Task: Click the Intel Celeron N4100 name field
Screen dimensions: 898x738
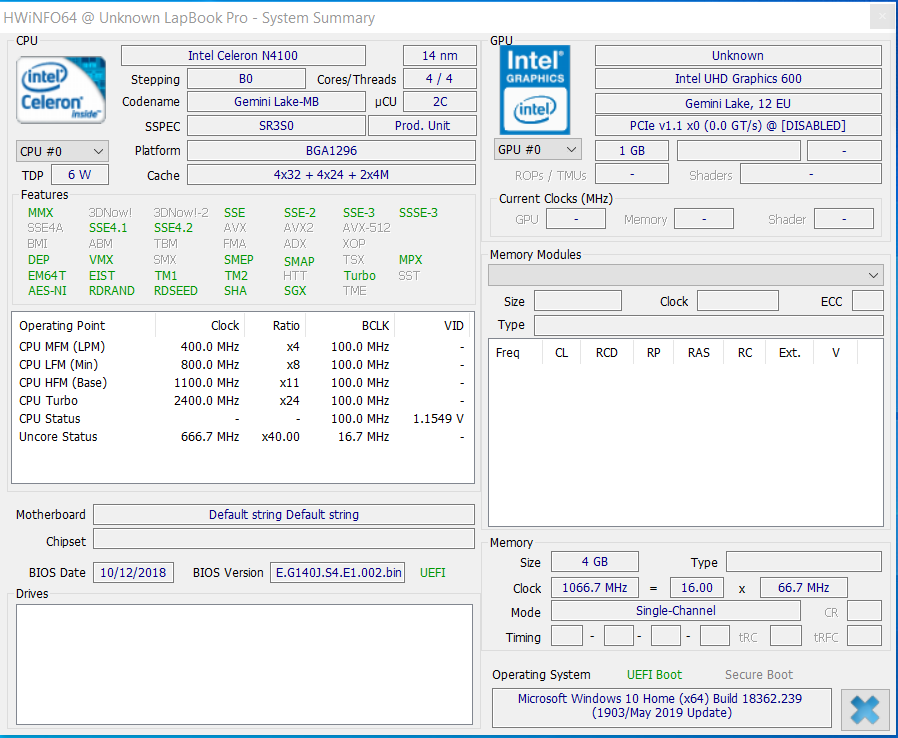Action: tap(243, 56)
